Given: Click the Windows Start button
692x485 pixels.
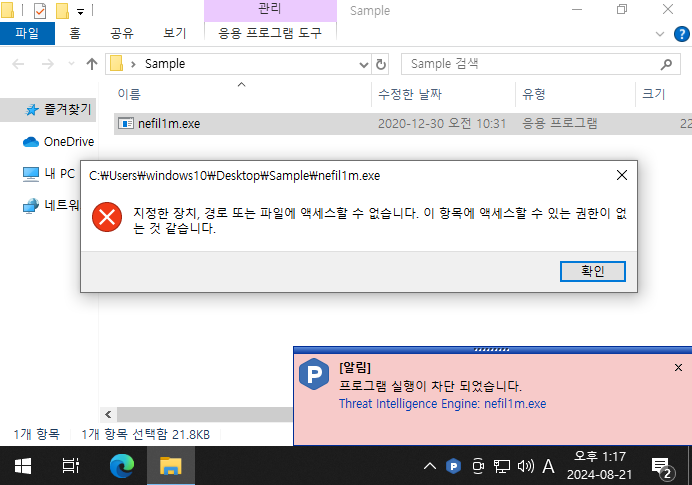Looking at the screenshot, I should 22,465.
